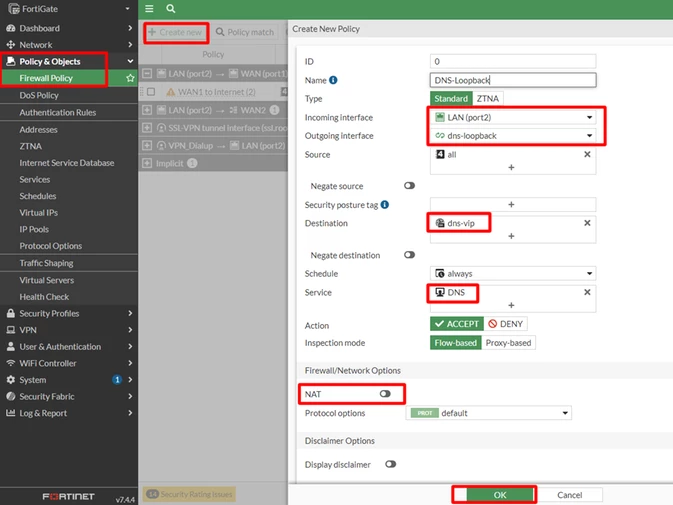Click the Firewall Policy favorite star

[x=130, y=78]
